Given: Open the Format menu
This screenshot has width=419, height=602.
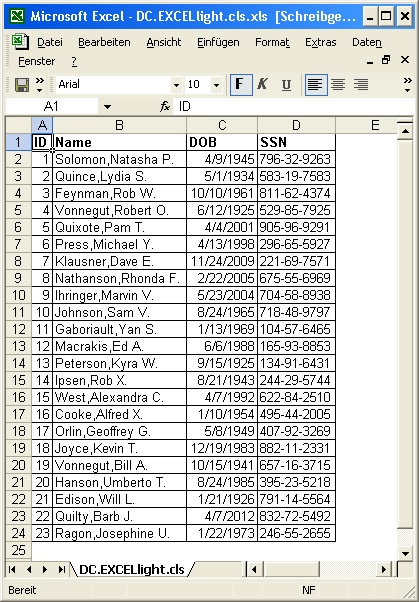Looking at the screenshot, I should (x=272, y=42).
